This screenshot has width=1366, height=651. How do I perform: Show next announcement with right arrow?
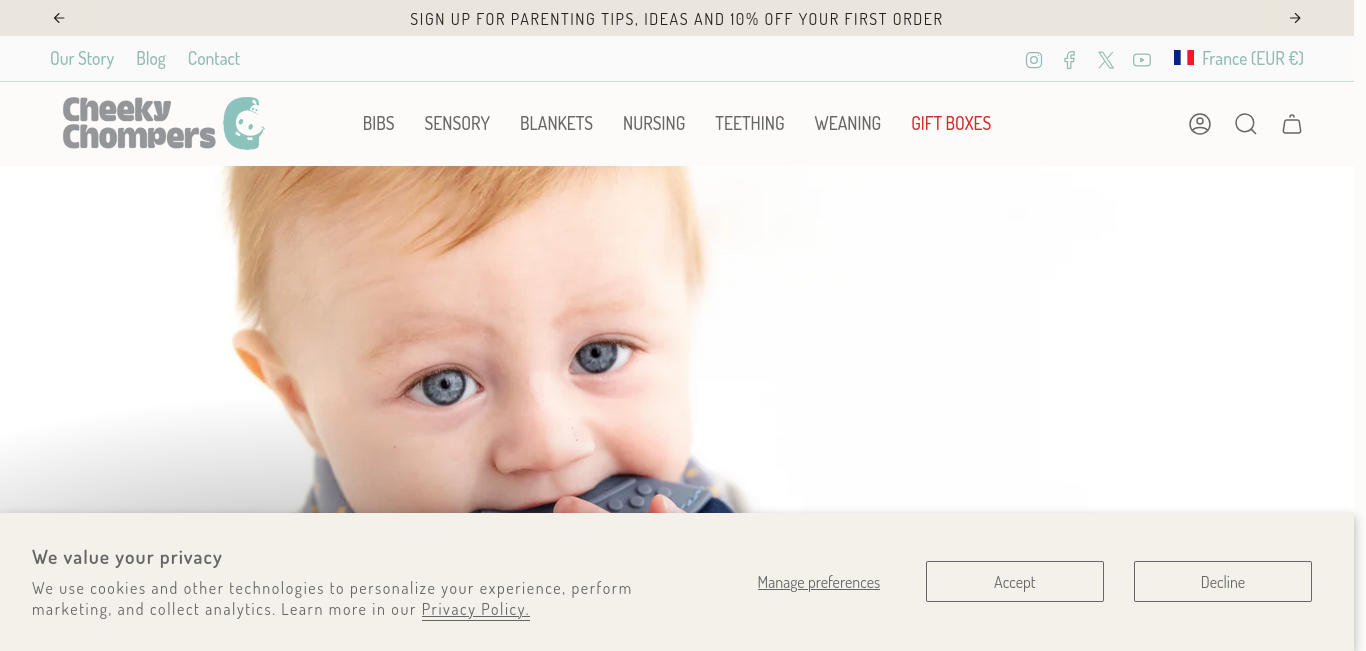point(1295,18)
